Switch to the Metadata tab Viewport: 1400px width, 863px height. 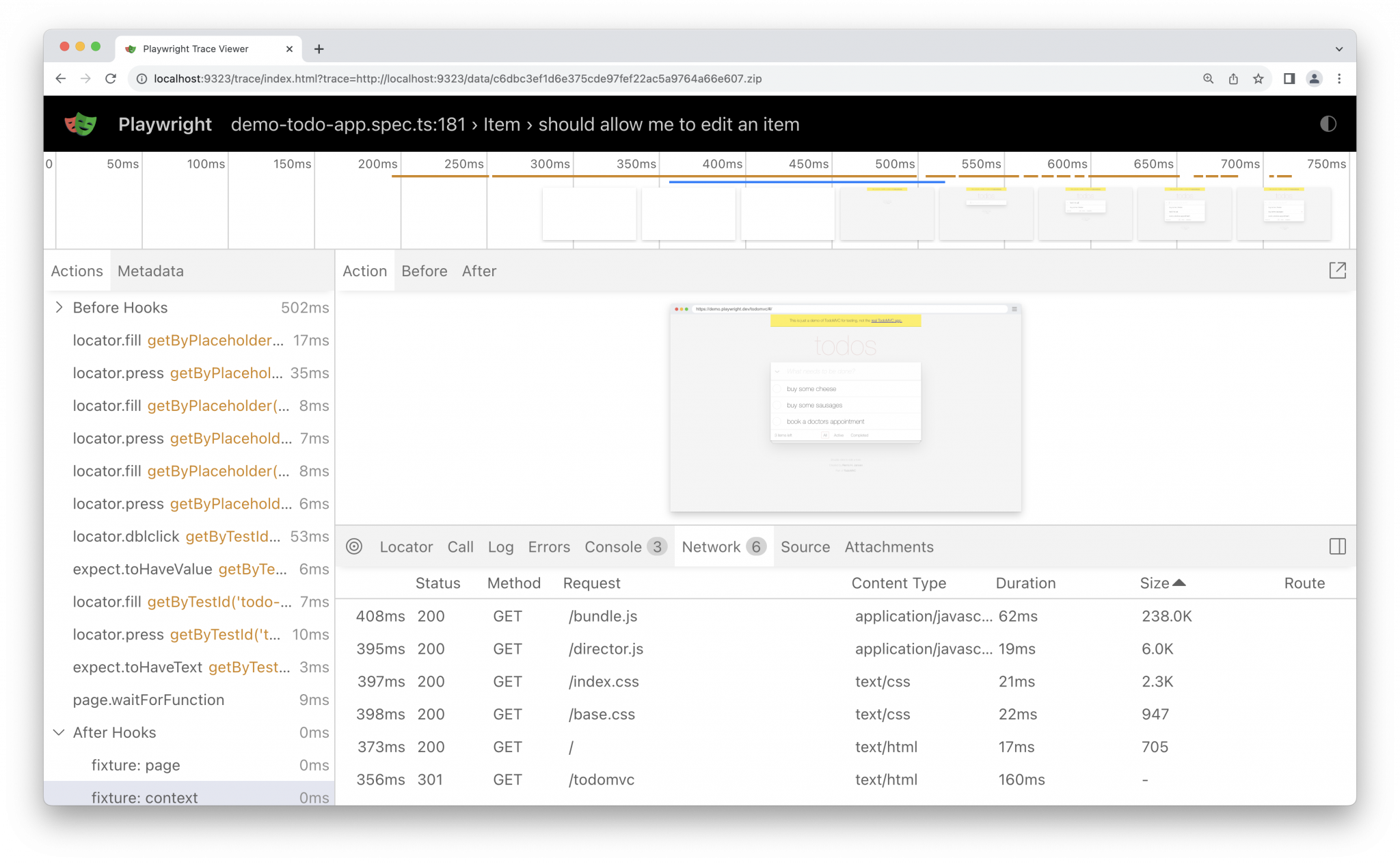pos(150,271)
